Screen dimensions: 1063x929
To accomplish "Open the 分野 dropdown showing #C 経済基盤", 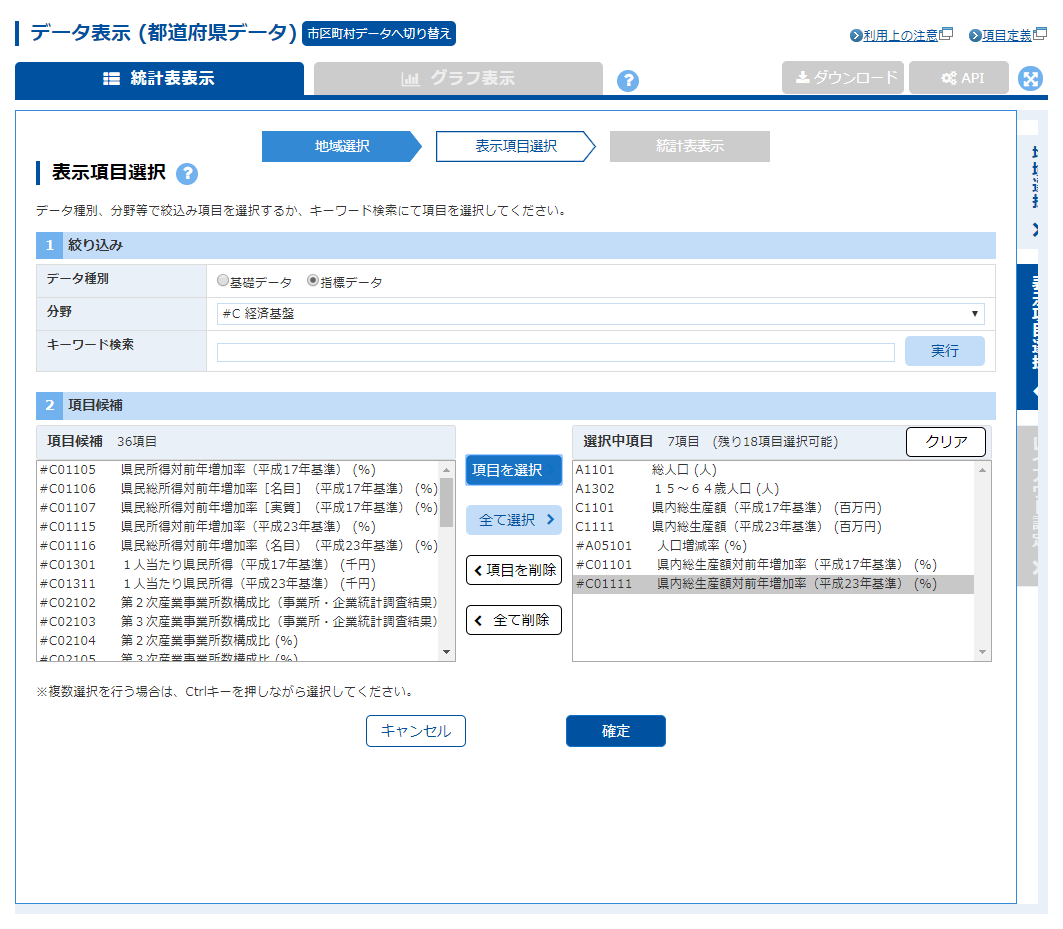I will 600,314.
